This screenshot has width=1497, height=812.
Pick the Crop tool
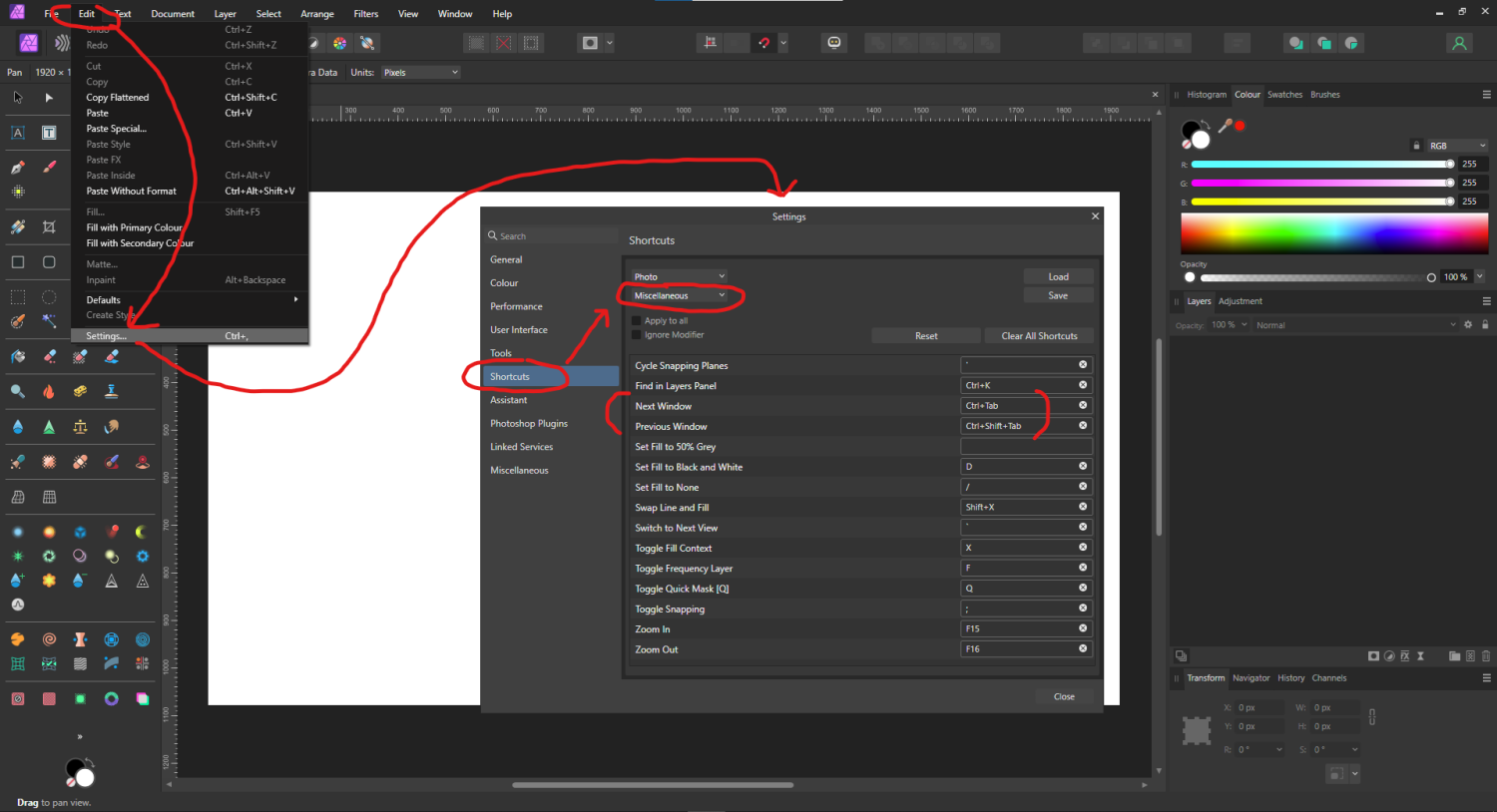[x=49, y=227]
